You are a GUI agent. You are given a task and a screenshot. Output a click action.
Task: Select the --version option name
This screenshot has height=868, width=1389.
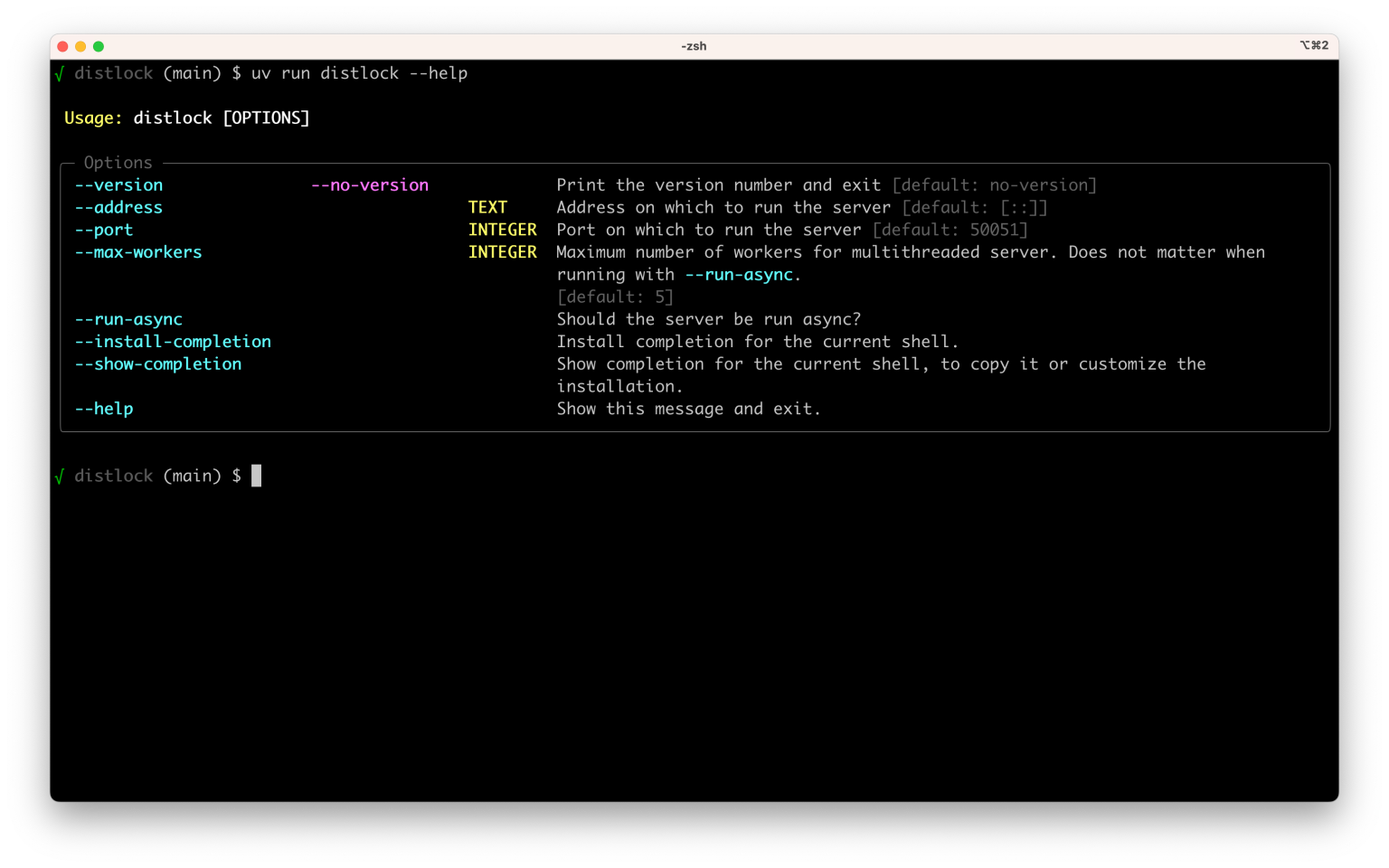[x=118, y=185]
